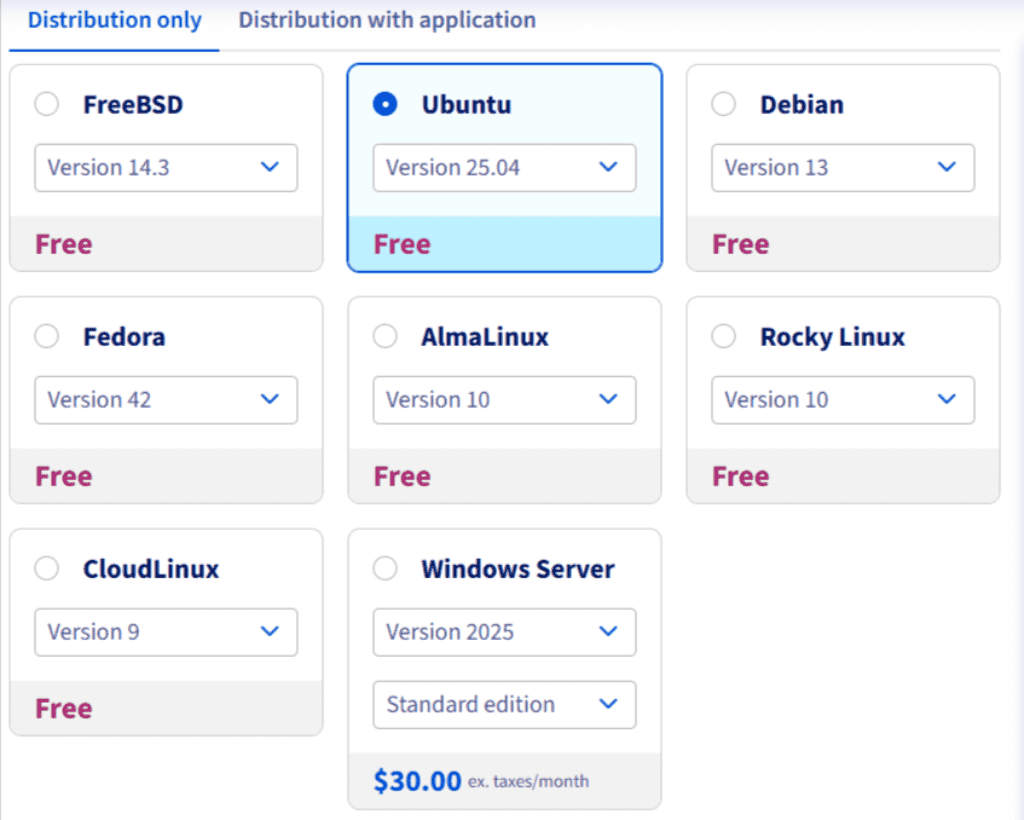Click the Windows Server distribution name
Viewport: 1024px width, 820px height.
click(x=518, y=569)
